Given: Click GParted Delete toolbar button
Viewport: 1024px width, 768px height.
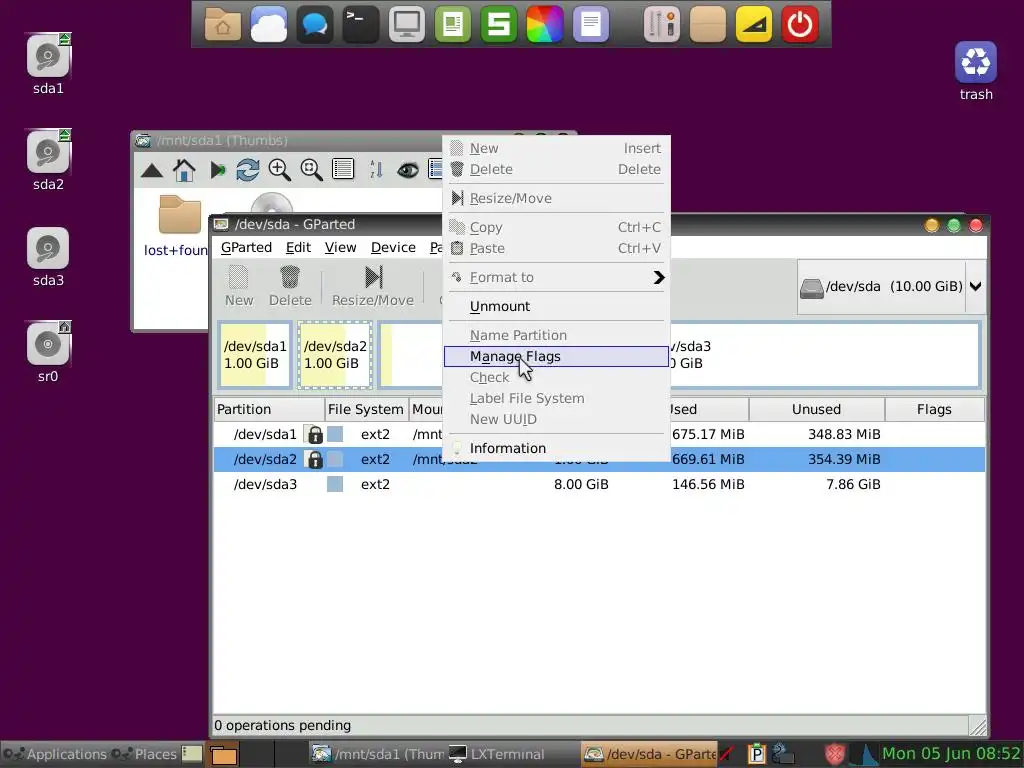Looking at the screenshot, I should click(290, 286).
